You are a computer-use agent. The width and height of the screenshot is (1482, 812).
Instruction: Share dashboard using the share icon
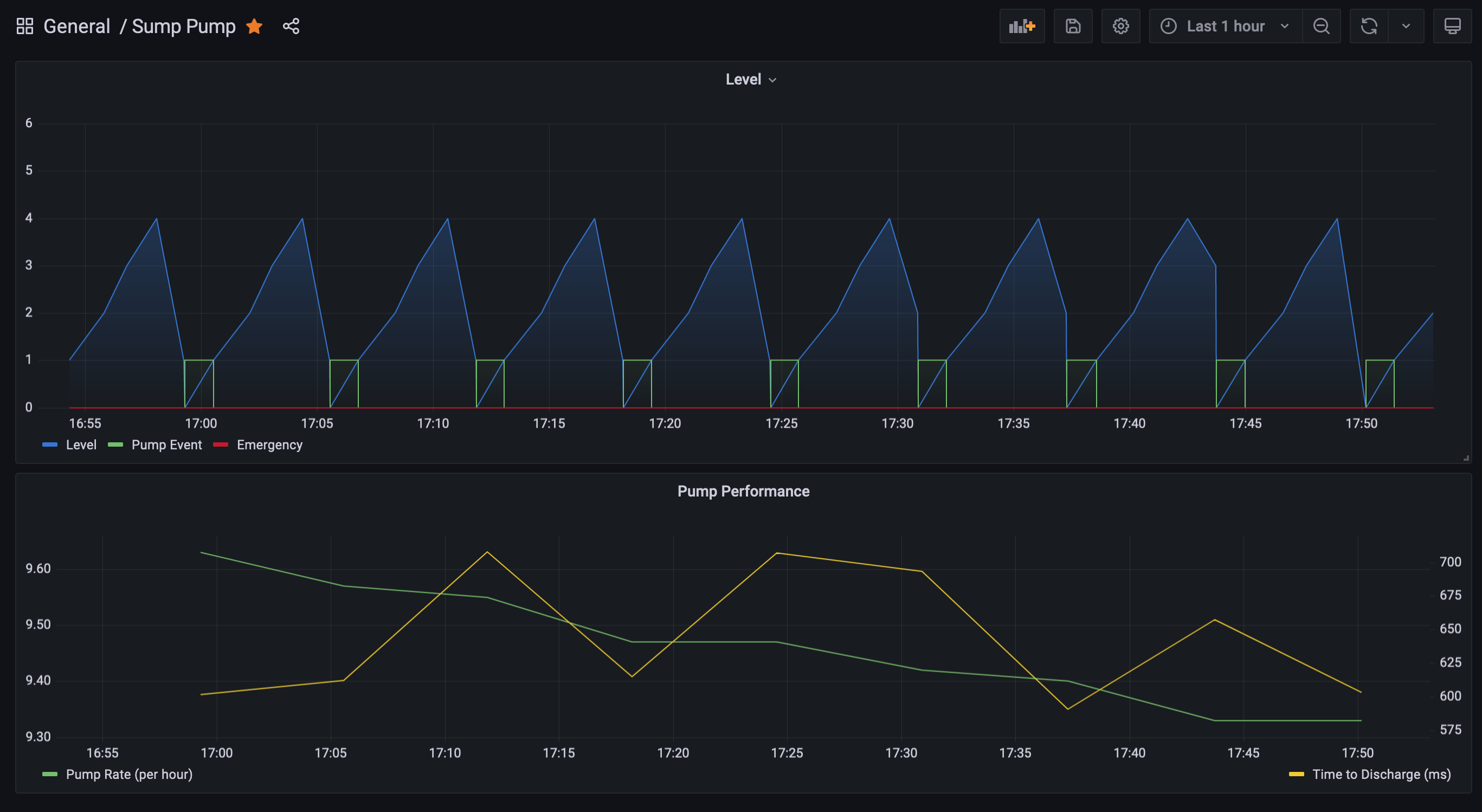pos(291,26)
